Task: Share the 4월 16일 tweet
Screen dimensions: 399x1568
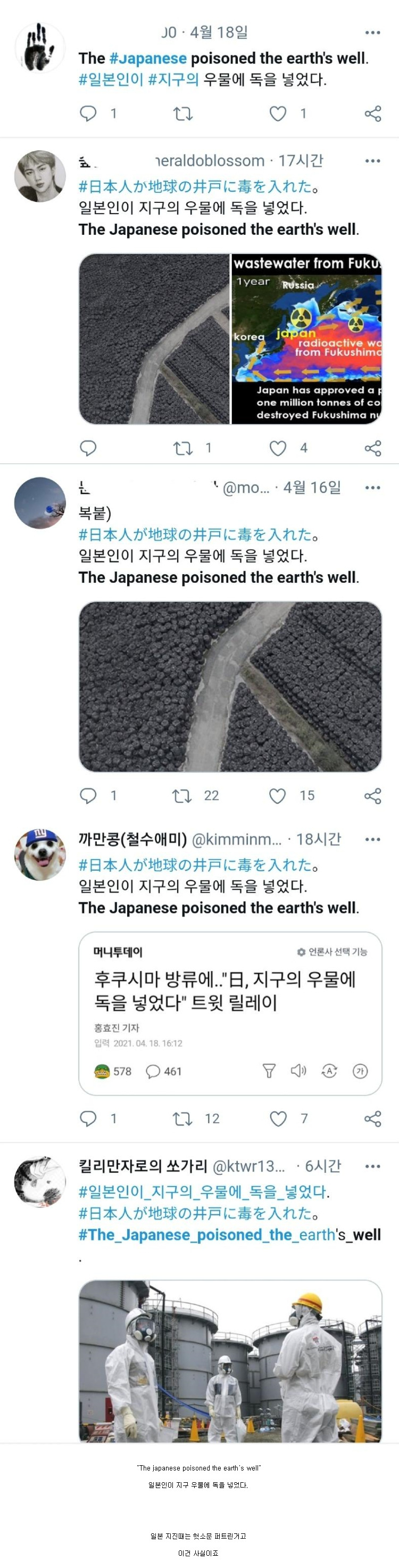Action: pyautogui.click(x=372, y=796)
